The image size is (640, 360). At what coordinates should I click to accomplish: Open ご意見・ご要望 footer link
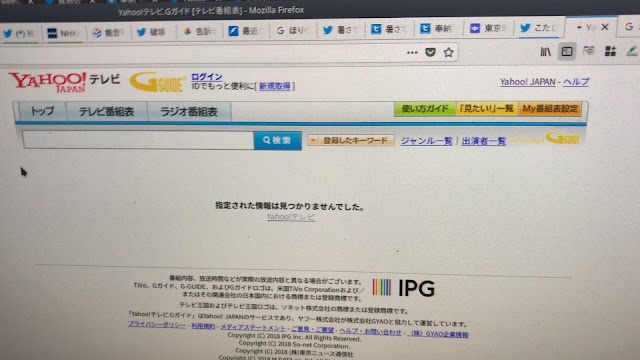313,329
